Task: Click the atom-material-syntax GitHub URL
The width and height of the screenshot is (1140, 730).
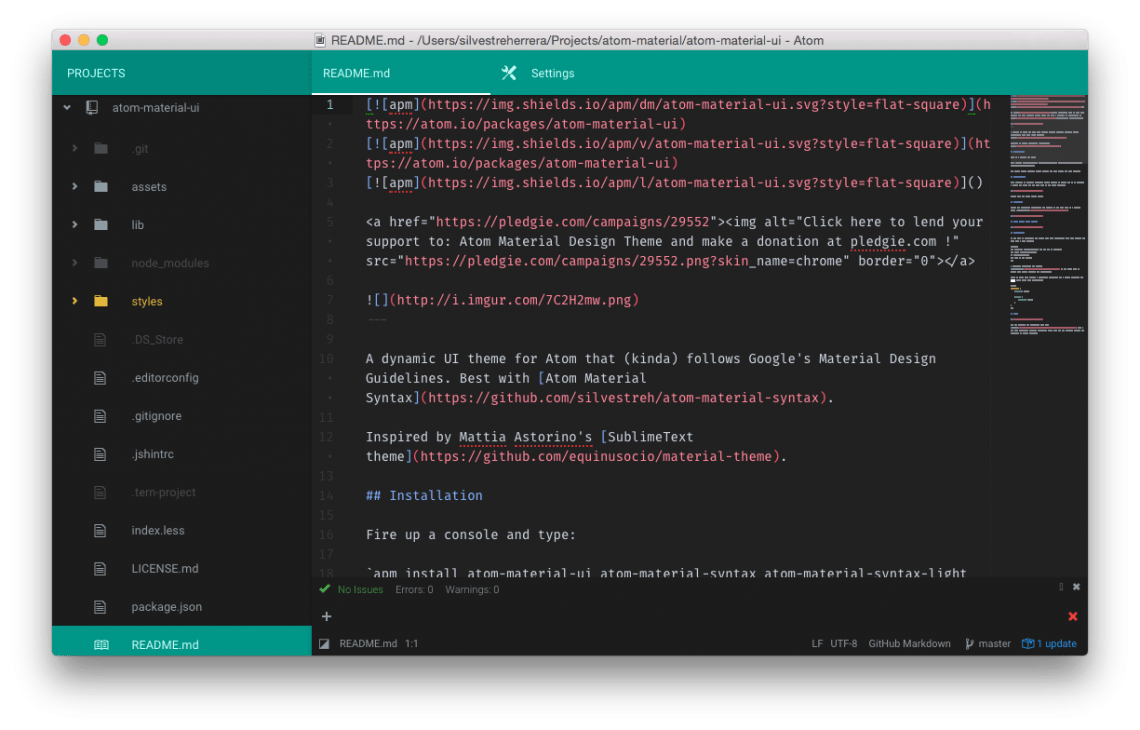Action: 625,398
